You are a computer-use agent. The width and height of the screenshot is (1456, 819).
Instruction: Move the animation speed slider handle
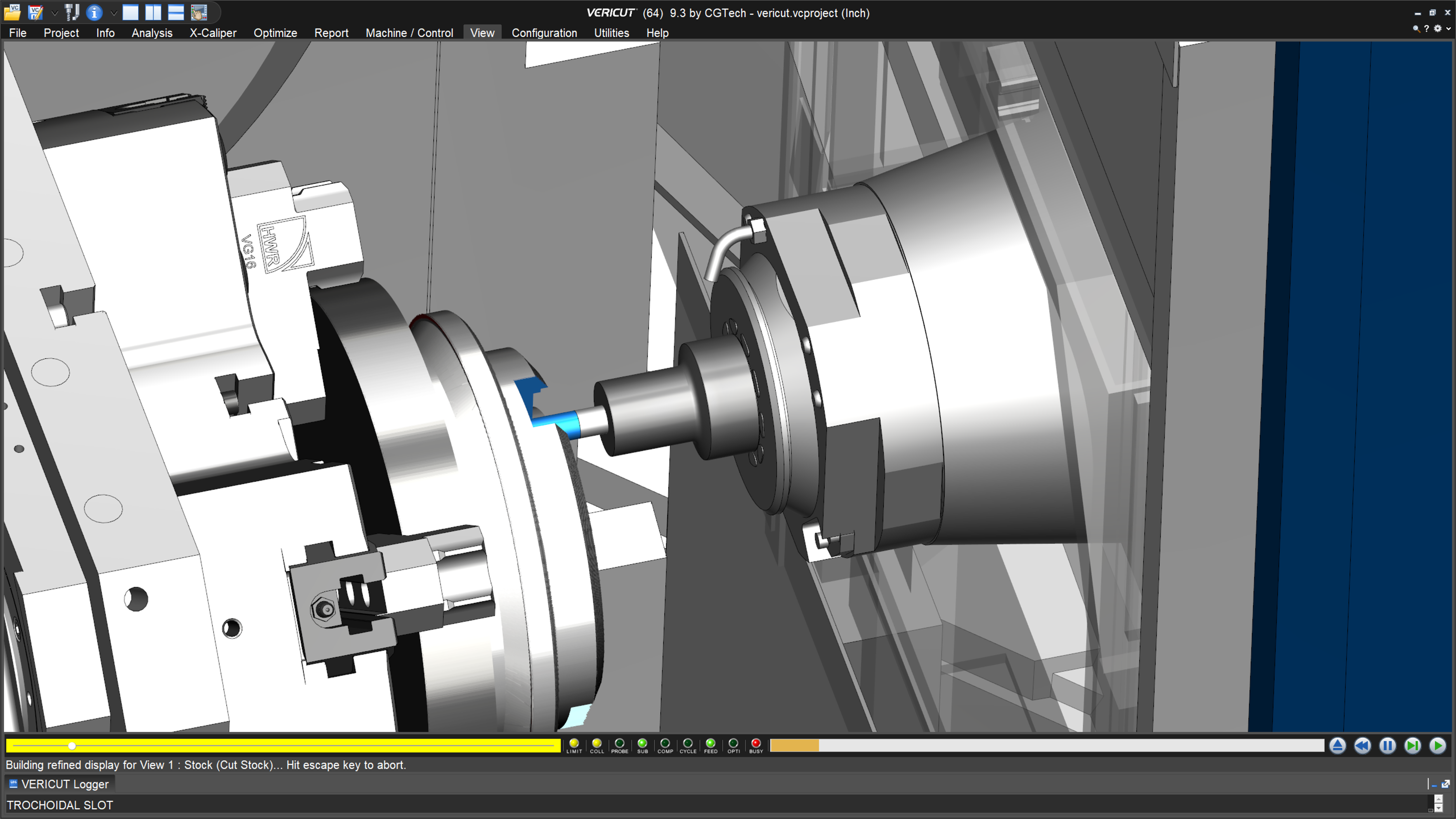pyautogui.click(x=72, y=746)
